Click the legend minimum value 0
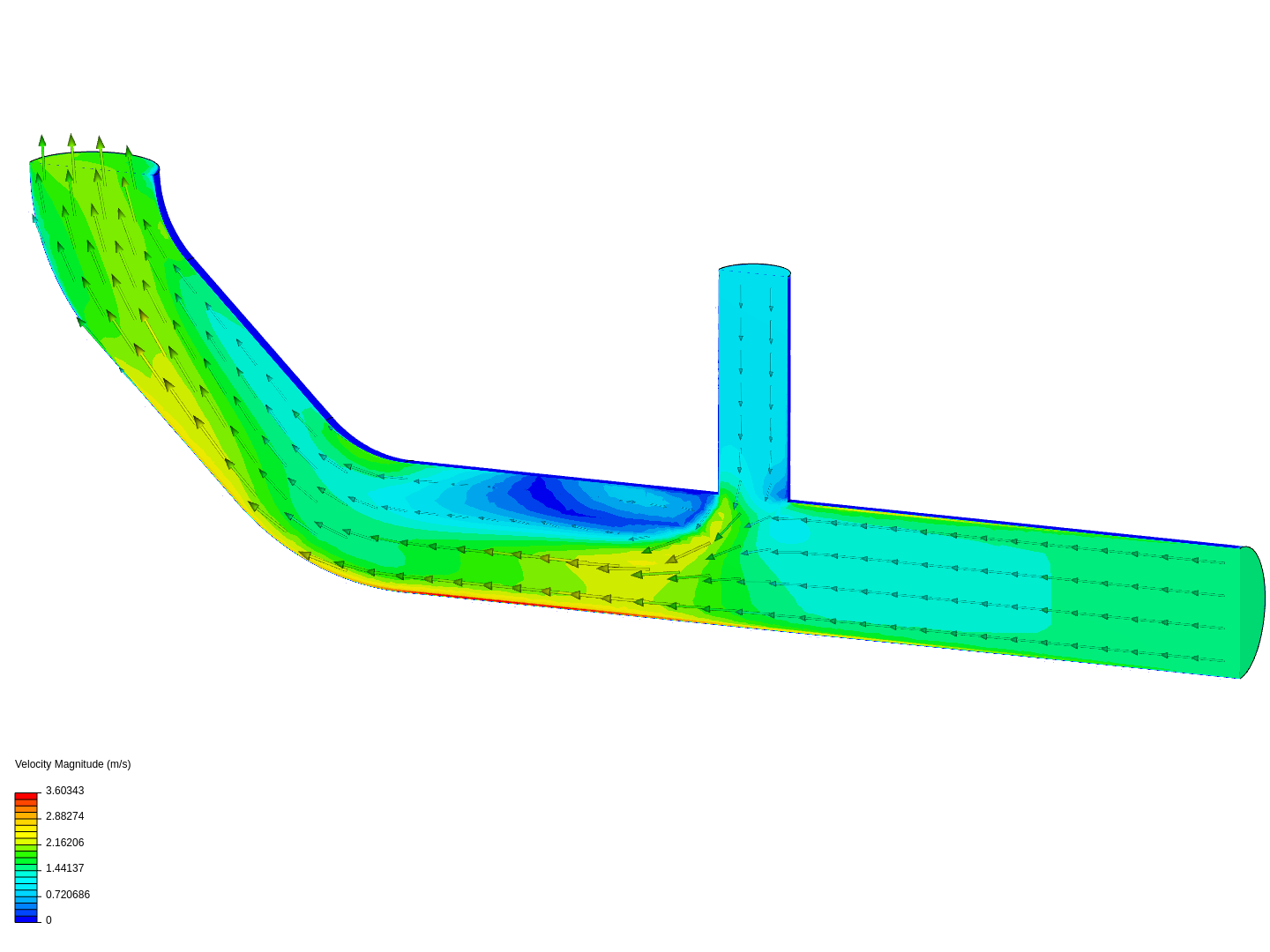Viewport: 1270px width, 952px height. [49, 920]
